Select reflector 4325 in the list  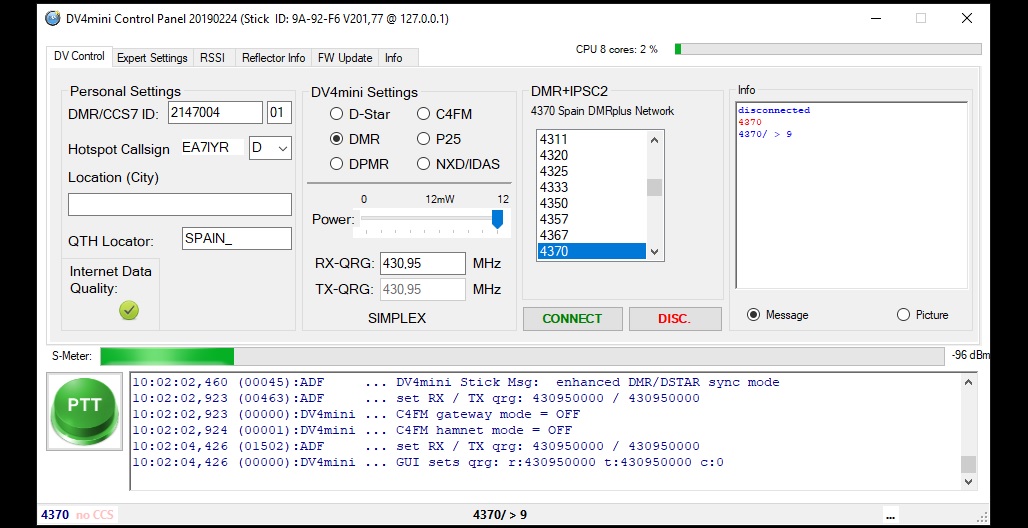pos(591,171)
